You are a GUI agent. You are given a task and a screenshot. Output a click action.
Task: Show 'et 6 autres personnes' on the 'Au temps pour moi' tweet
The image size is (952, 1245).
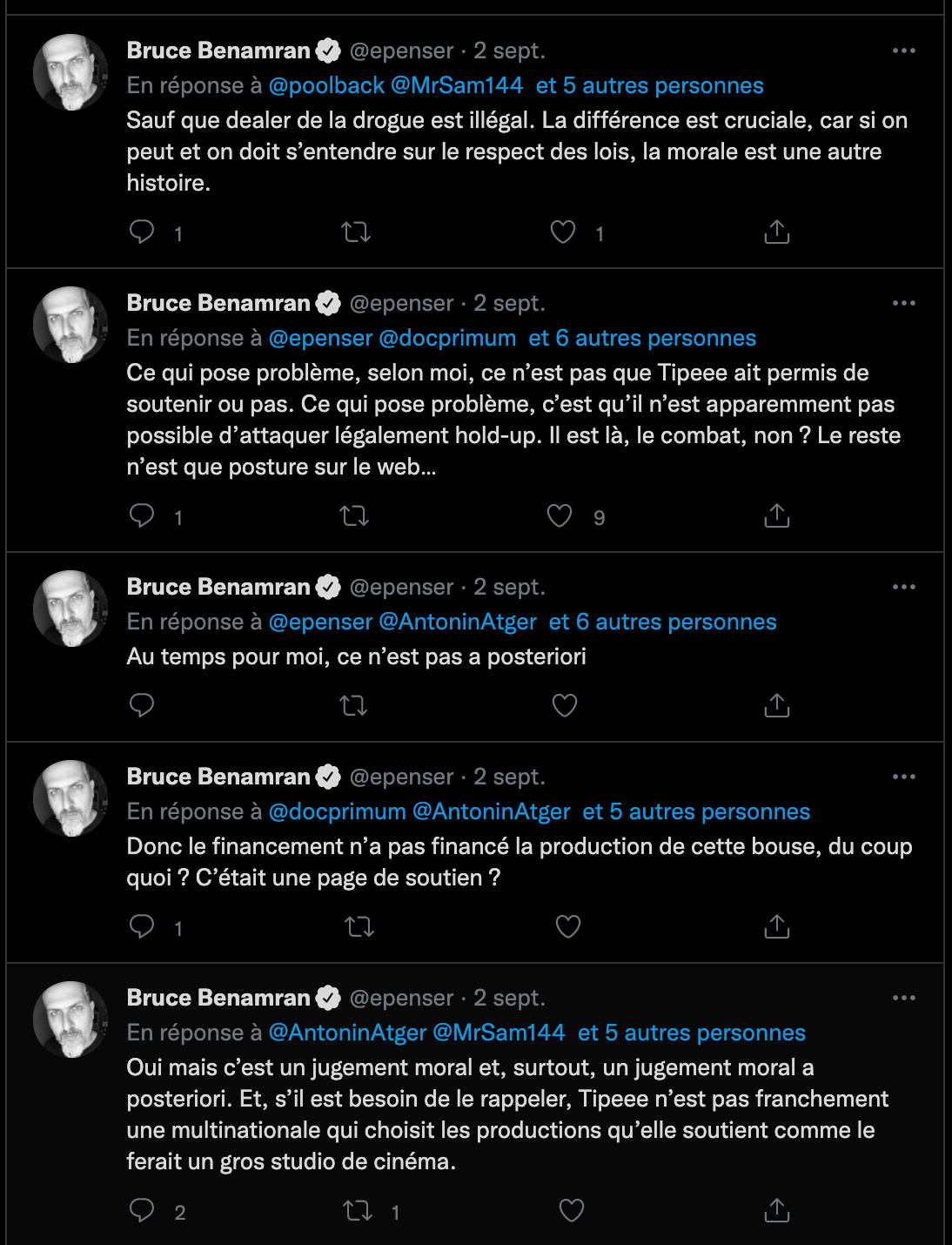662,622
